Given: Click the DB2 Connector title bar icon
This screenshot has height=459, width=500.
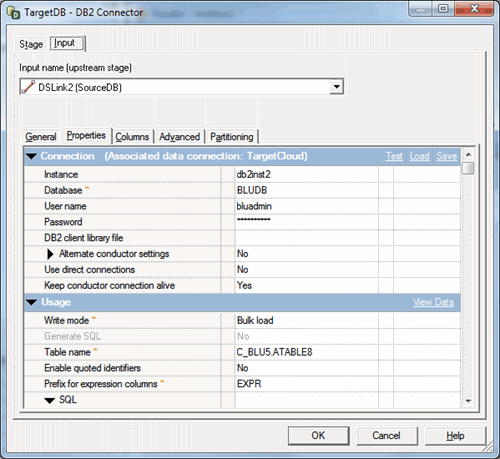Looking at the screenshot, I should point(14,13).
